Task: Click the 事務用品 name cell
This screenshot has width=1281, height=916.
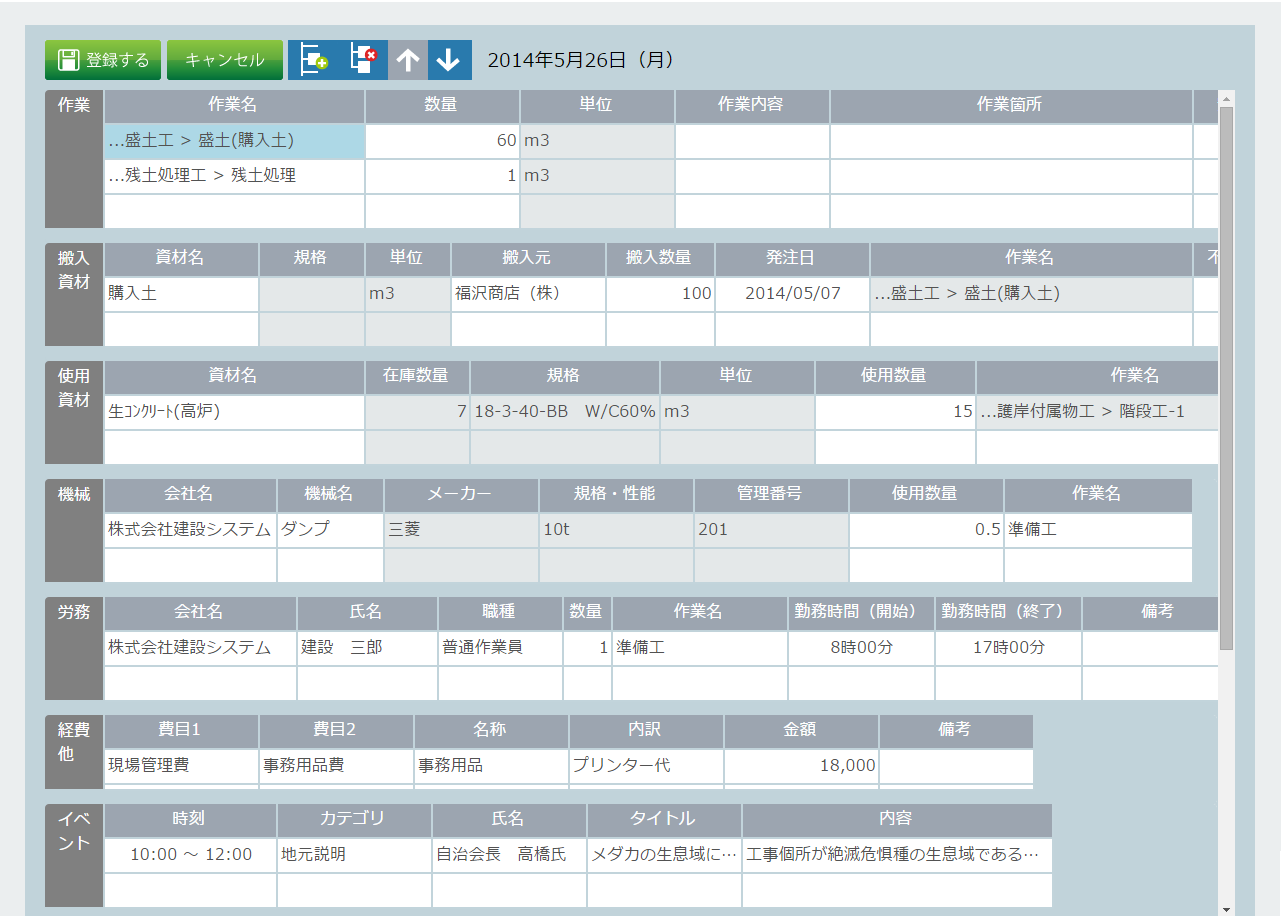Action: coord(491,766)
